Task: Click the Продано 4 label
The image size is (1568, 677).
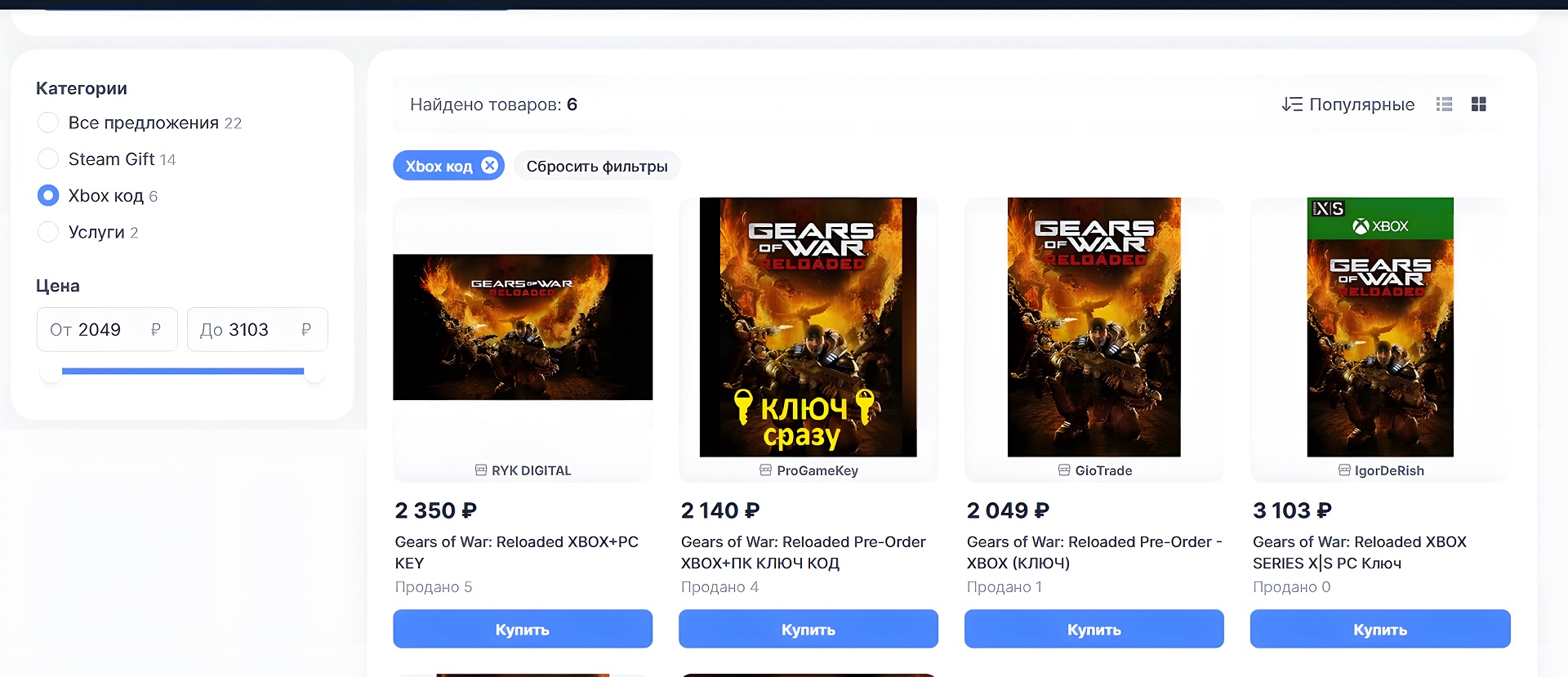Action: [719, 587]
